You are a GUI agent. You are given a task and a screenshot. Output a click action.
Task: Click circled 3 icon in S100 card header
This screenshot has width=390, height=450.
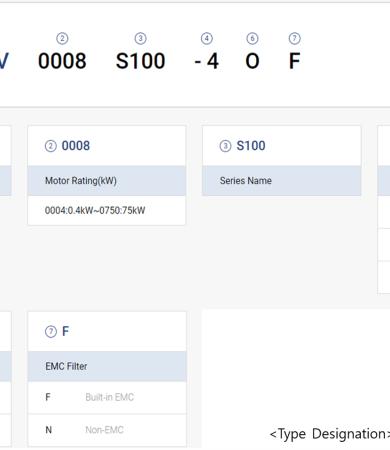225,146
